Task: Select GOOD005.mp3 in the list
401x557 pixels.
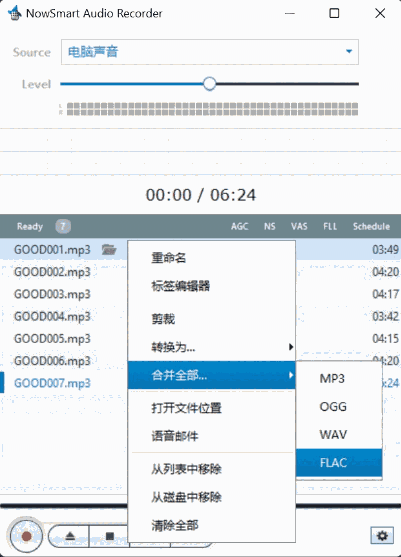Action: click(52, 339)
